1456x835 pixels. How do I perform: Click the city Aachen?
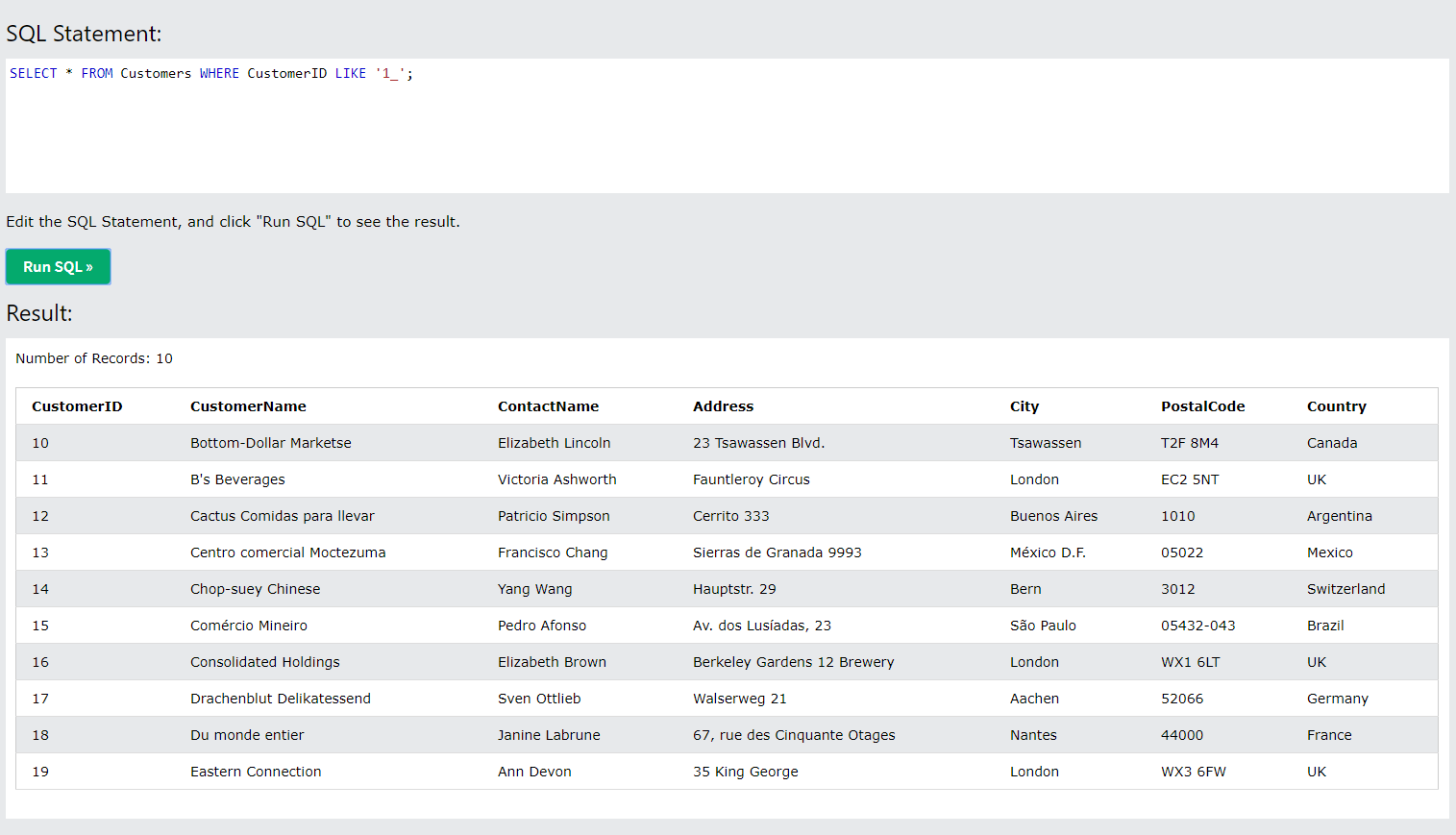click(x=1034, y=699)
